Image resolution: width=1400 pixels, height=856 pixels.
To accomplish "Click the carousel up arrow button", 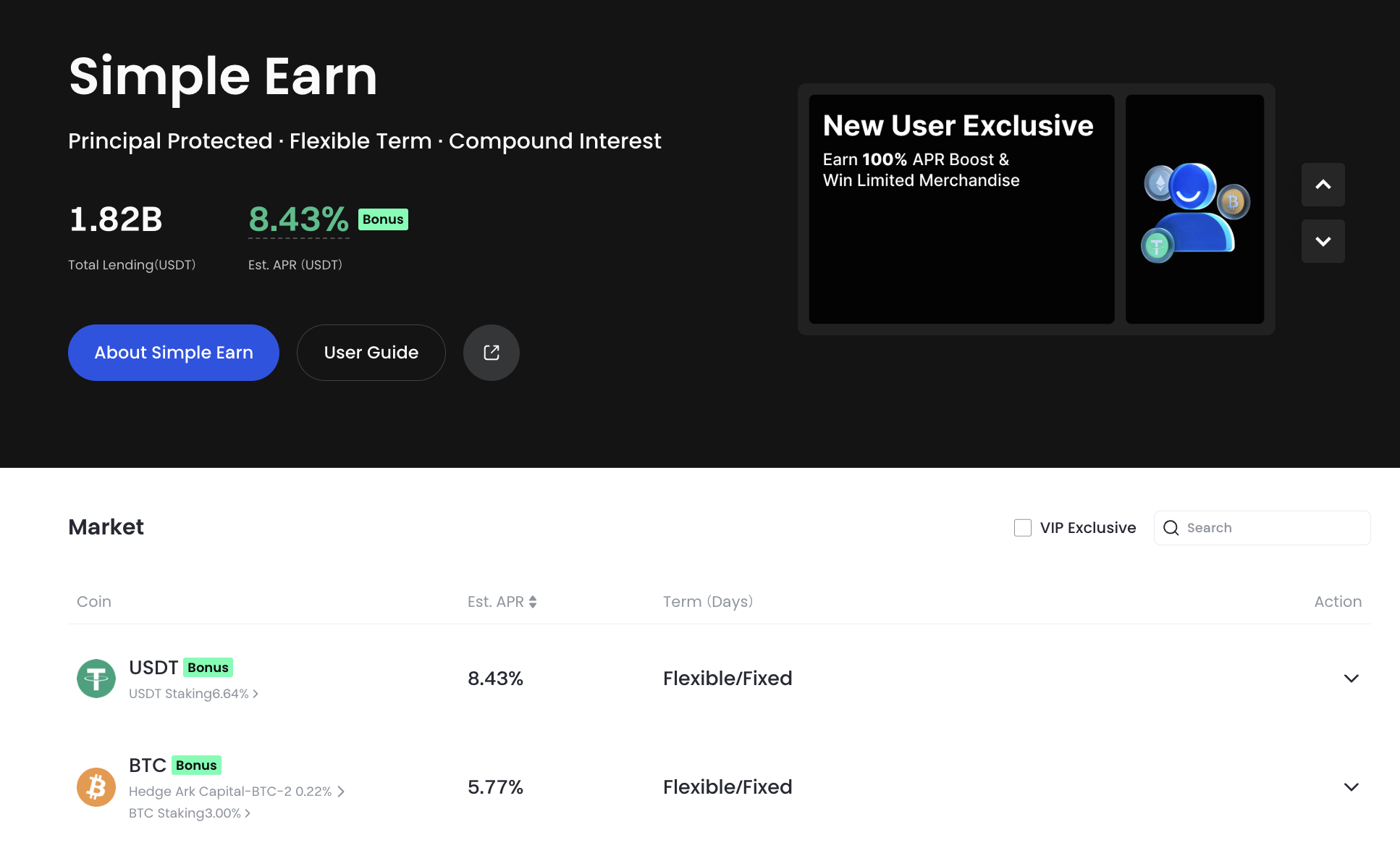I will (1323, 185).
